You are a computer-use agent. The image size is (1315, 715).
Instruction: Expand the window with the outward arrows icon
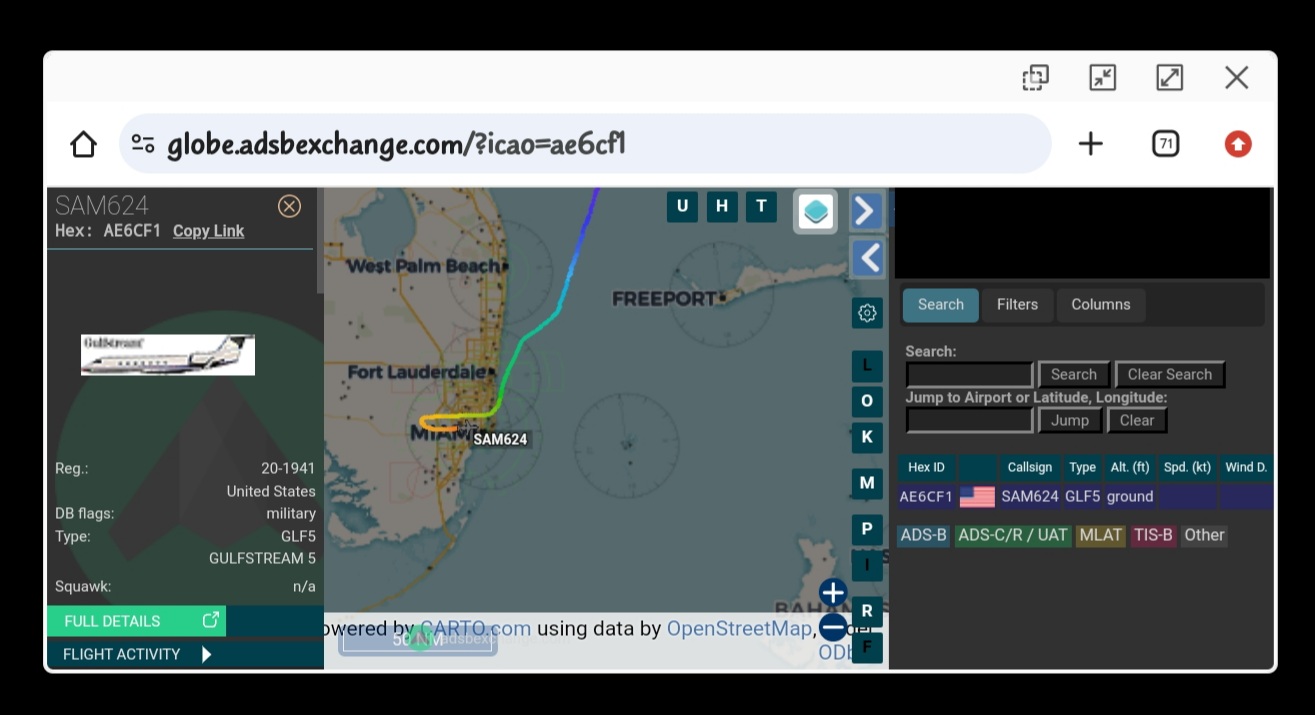(1169, 77)
